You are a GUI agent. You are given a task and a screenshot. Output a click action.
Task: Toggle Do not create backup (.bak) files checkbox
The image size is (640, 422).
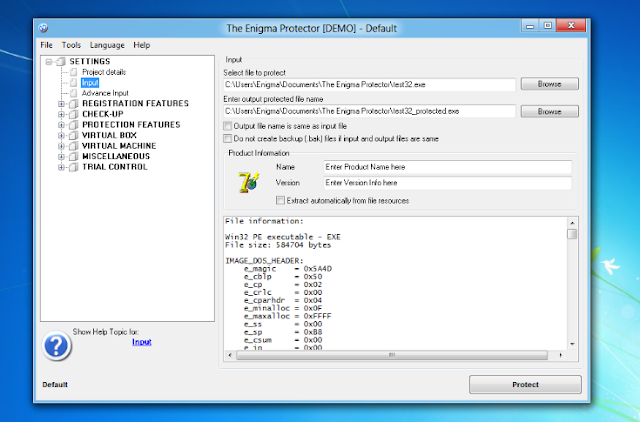point(227,139)
